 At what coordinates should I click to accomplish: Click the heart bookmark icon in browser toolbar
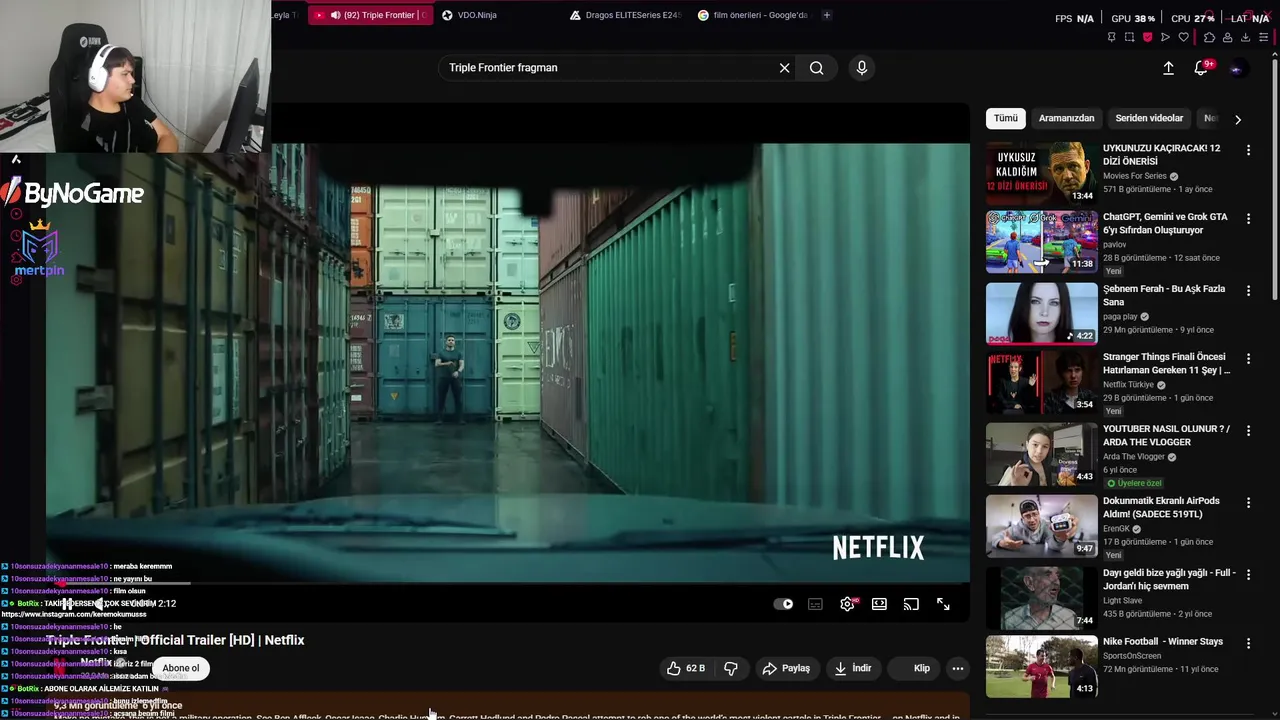click(1183, 37)
